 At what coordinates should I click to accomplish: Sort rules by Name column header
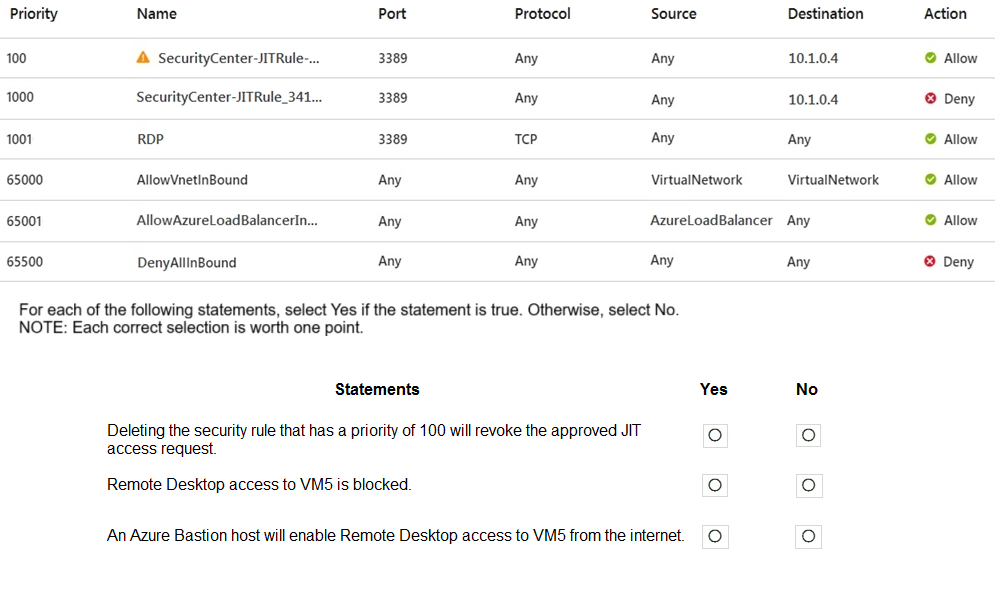pyautogui.click(x=157, y=14)
